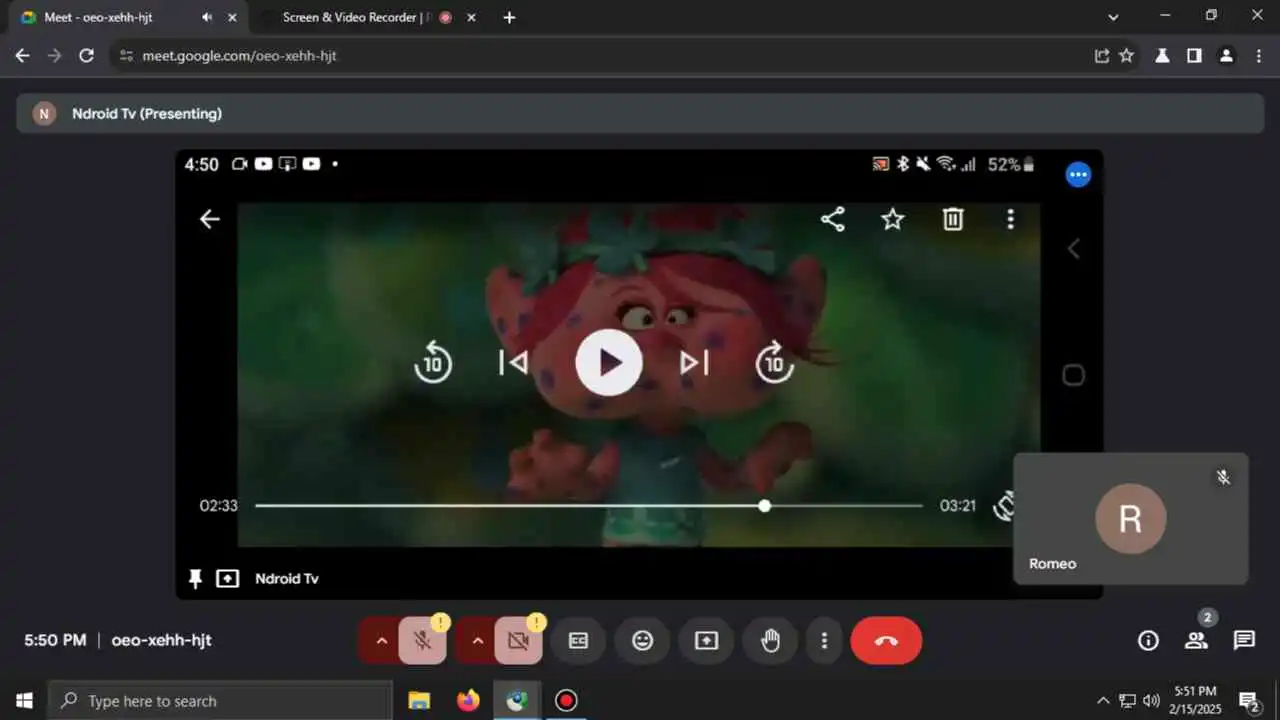
Task: Open File Explorer from taskbar
Action: click(419, 700)
